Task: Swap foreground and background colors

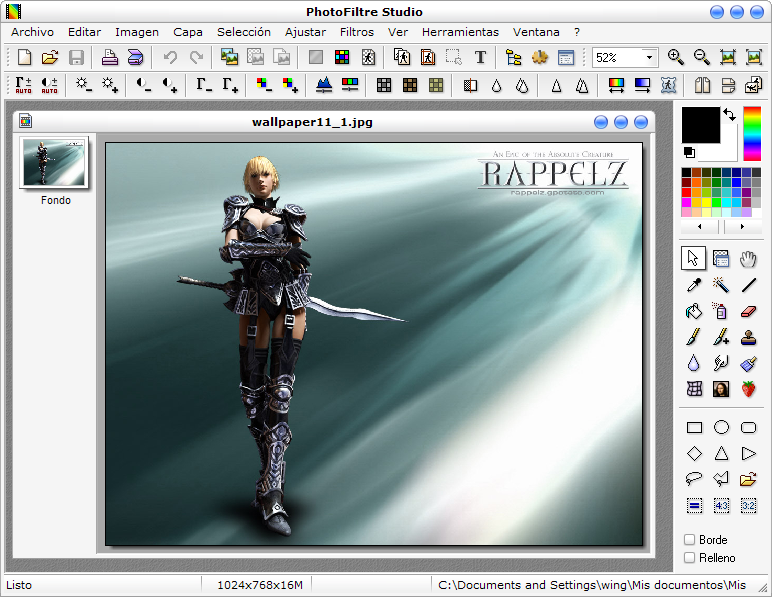Action: click(x=729, y=115)
